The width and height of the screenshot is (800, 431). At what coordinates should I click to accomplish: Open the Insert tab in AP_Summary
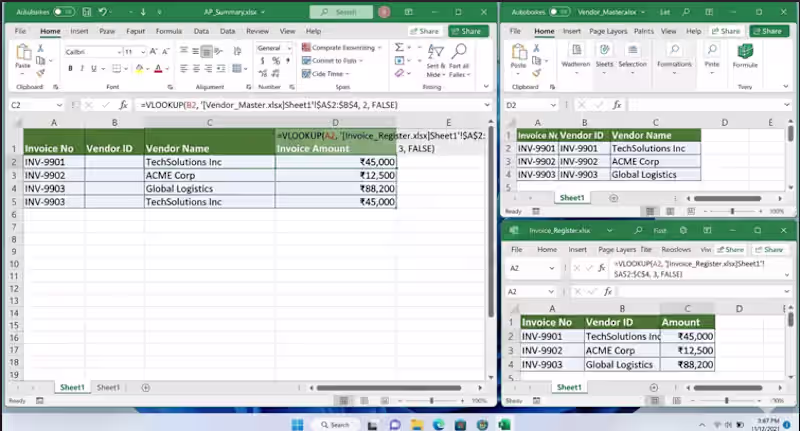79,31
